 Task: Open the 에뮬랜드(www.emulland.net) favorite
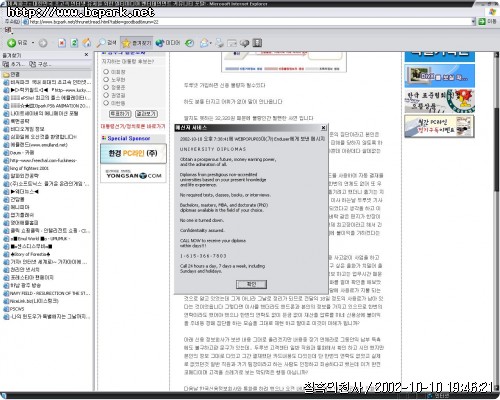pos(35,145)
